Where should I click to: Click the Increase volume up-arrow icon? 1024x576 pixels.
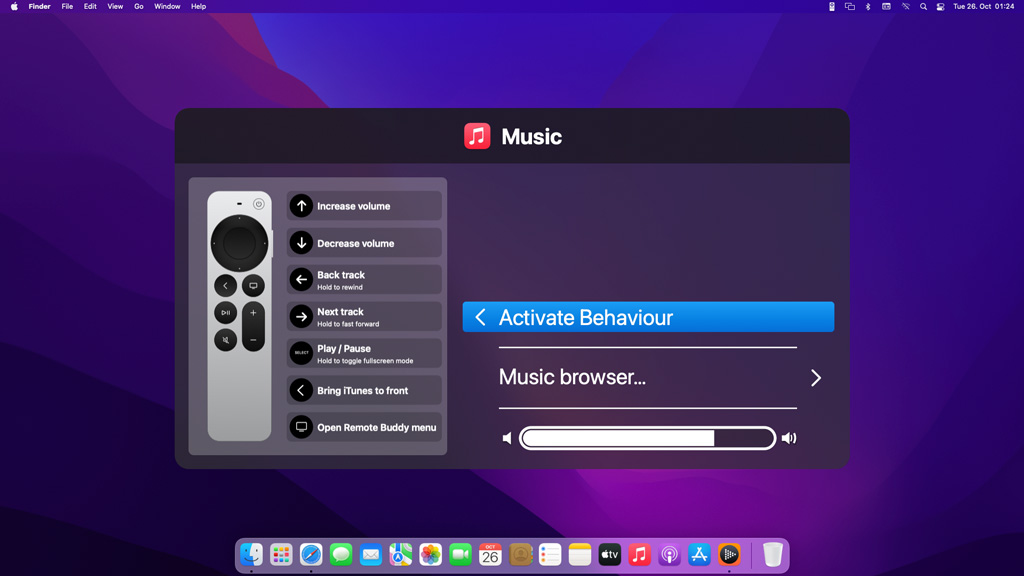coord(301,206)
